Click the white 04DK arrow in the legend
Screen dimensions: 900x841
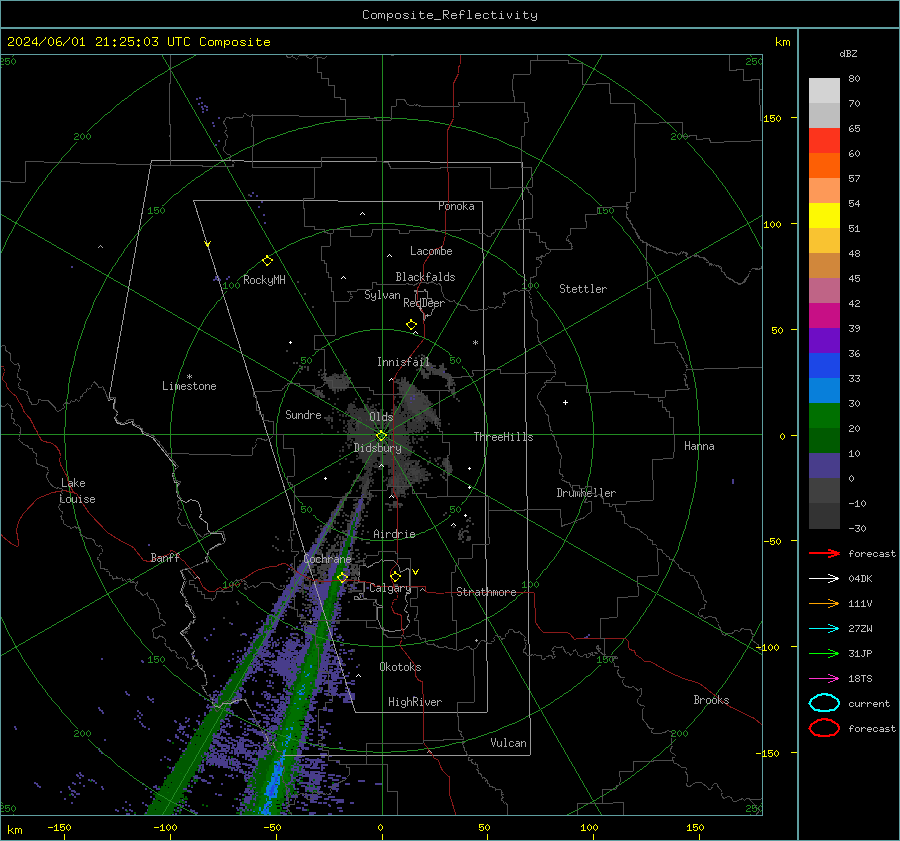(824, 579)
